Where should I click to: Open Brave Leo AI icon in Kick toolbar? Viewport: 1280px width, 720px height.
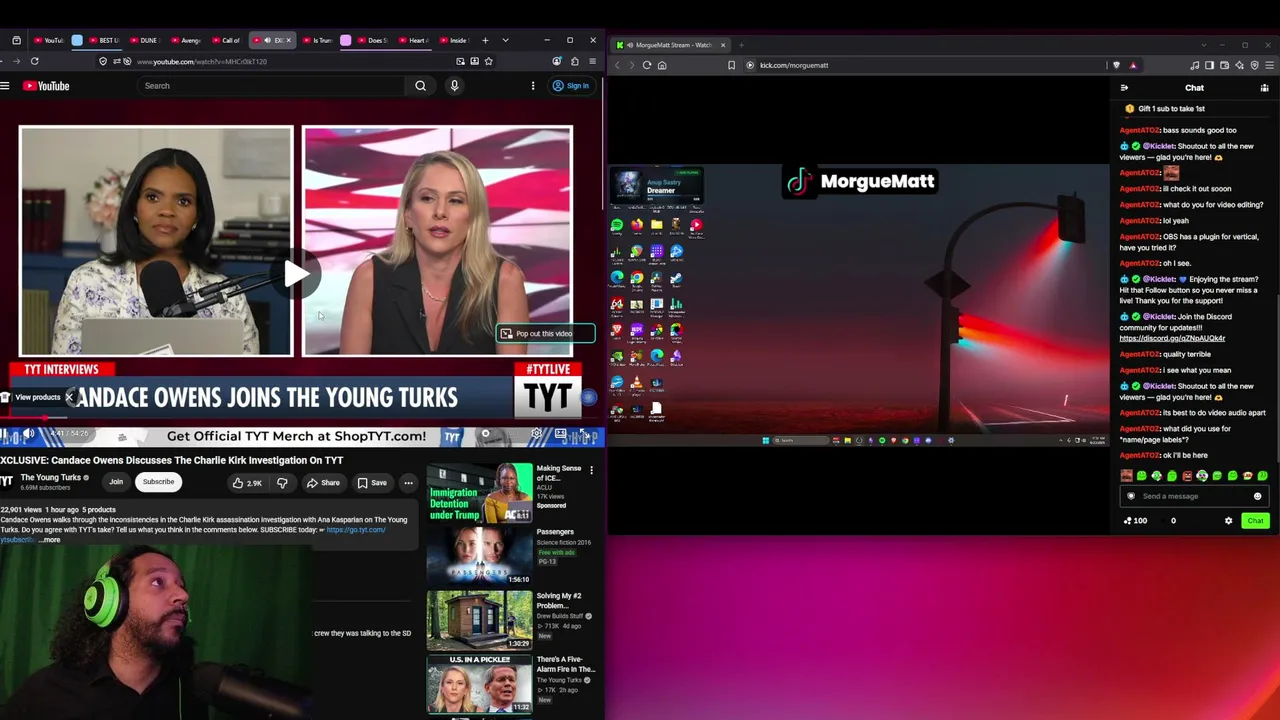pos(1240,65)
